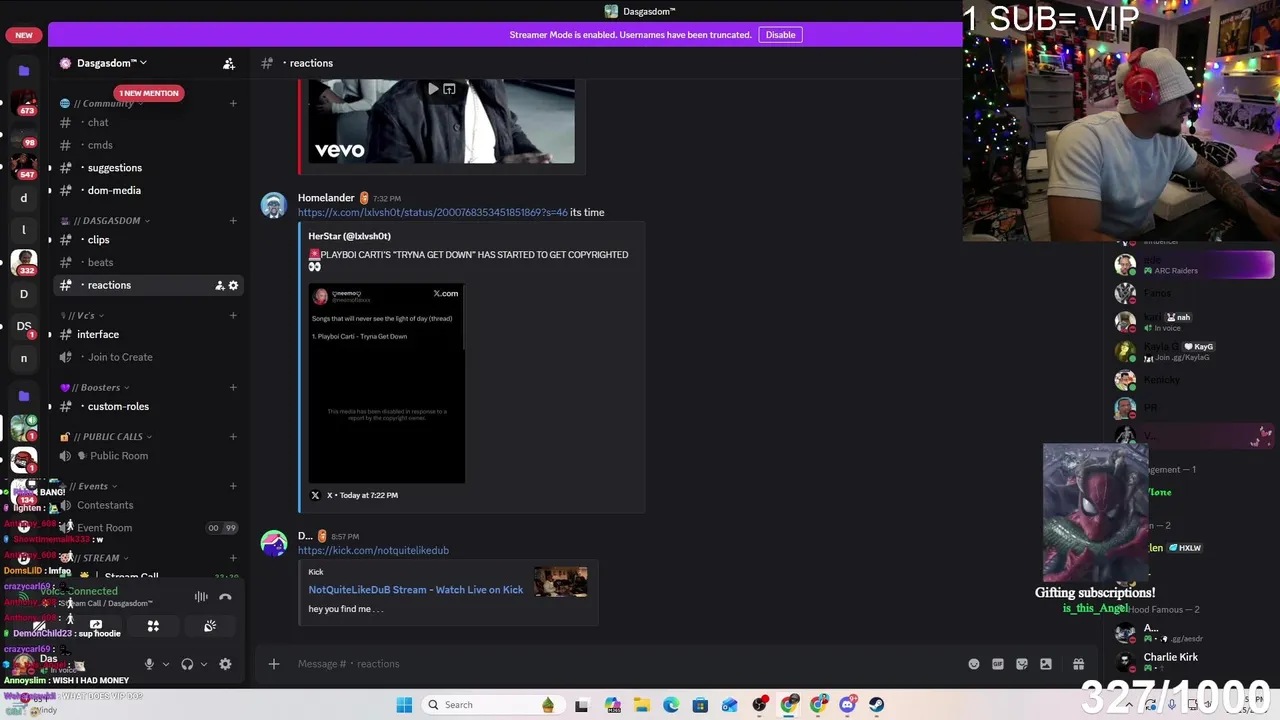Click the add-member icon beside server name

[229, 63]
